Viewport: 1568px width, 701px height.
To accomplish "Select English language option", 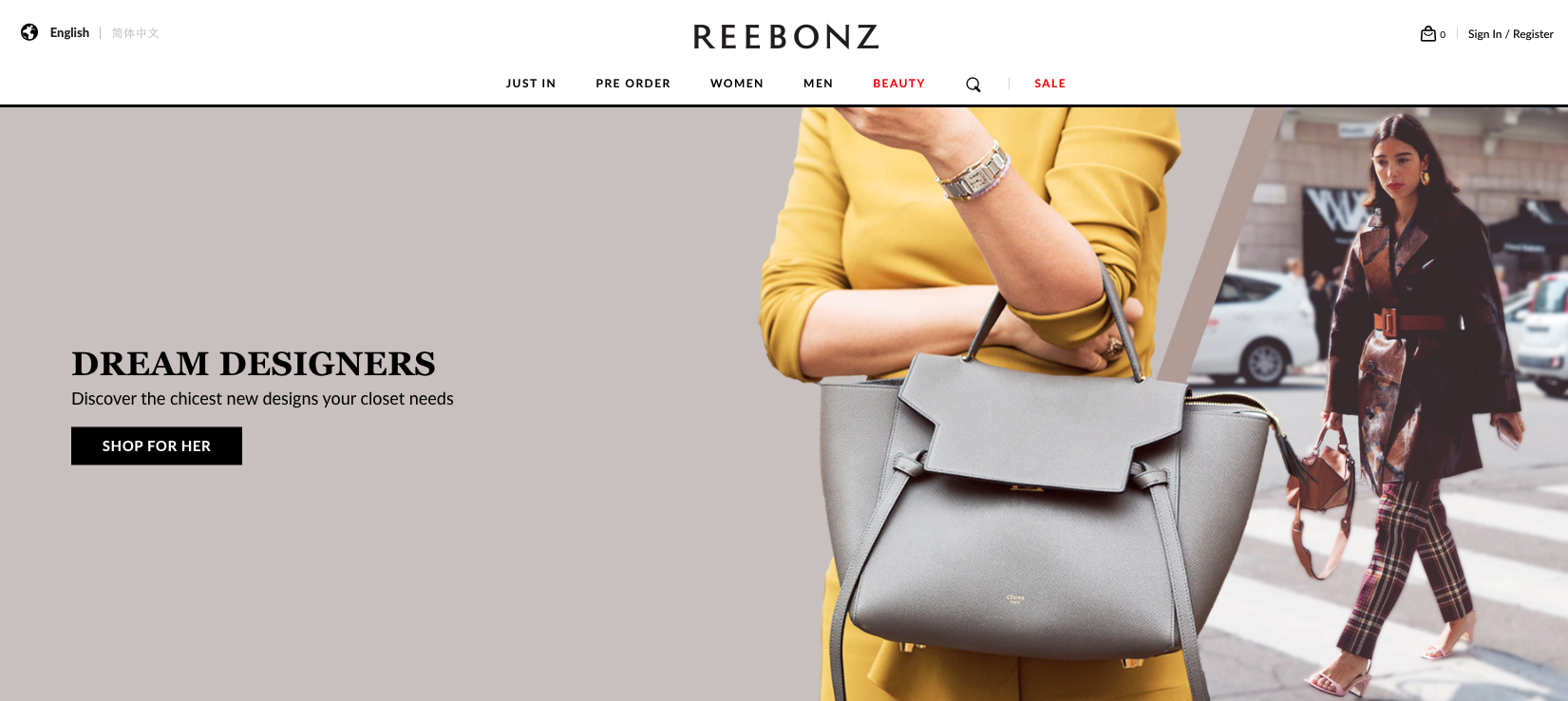I will [69, 32].
